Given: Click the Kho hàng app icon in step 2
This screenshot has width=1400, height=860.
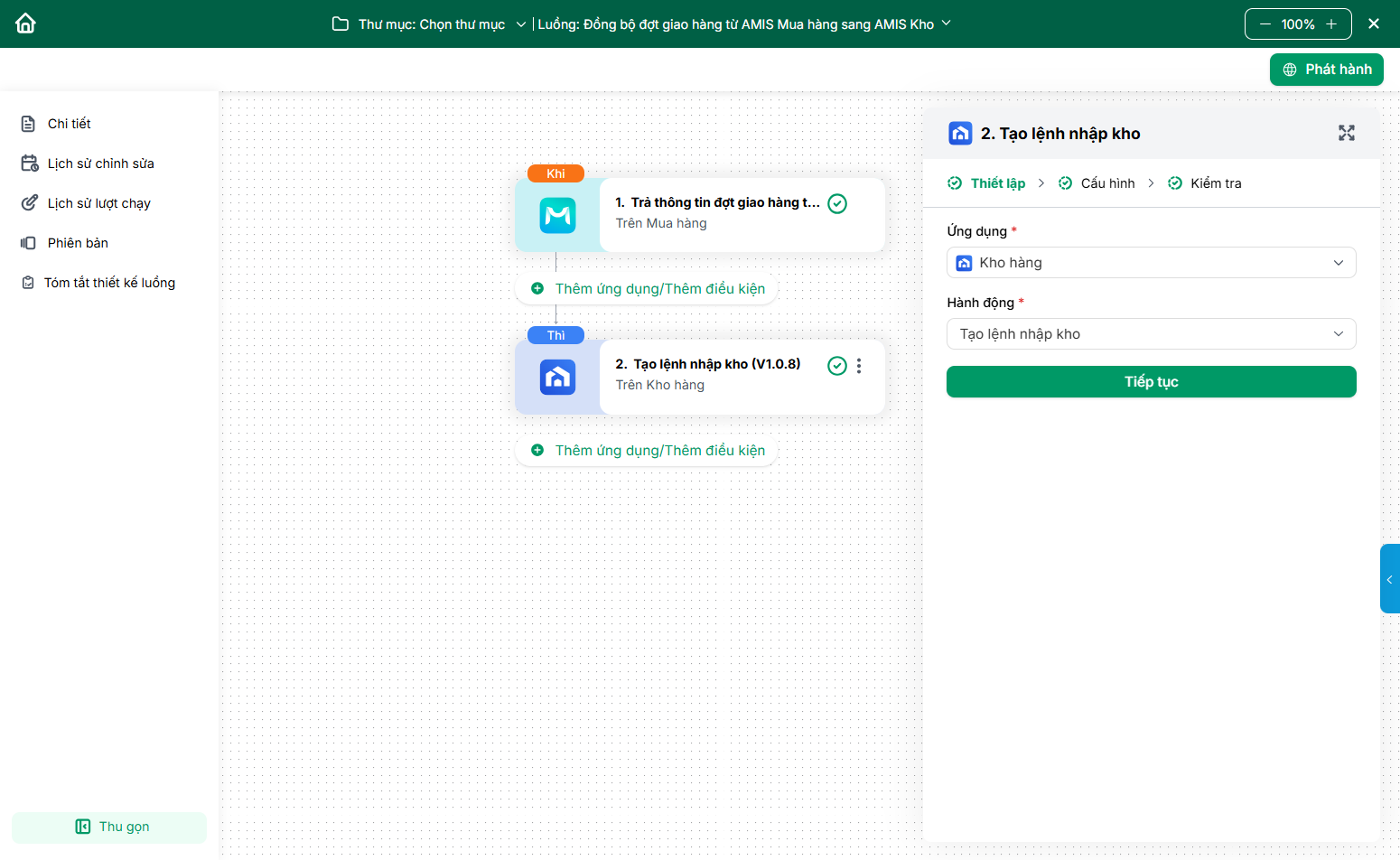Looking at the screenshot, I should click(x=557, y=378).
